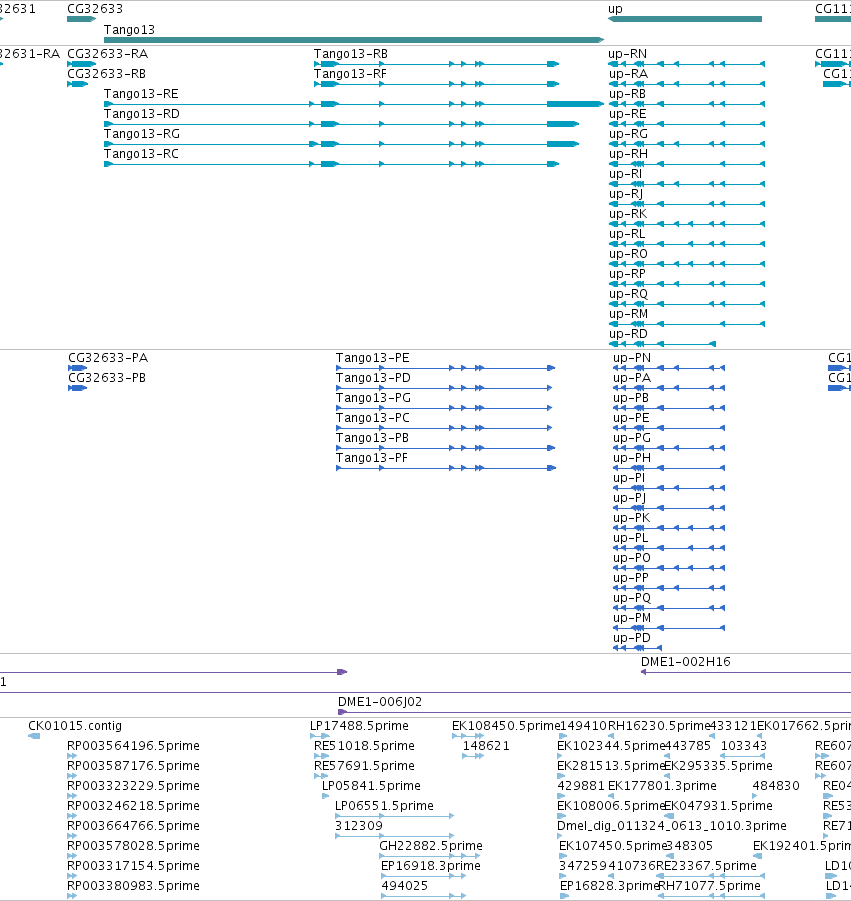
Task: Select the DME1-006J02 clone
Action: click(380, 702)
